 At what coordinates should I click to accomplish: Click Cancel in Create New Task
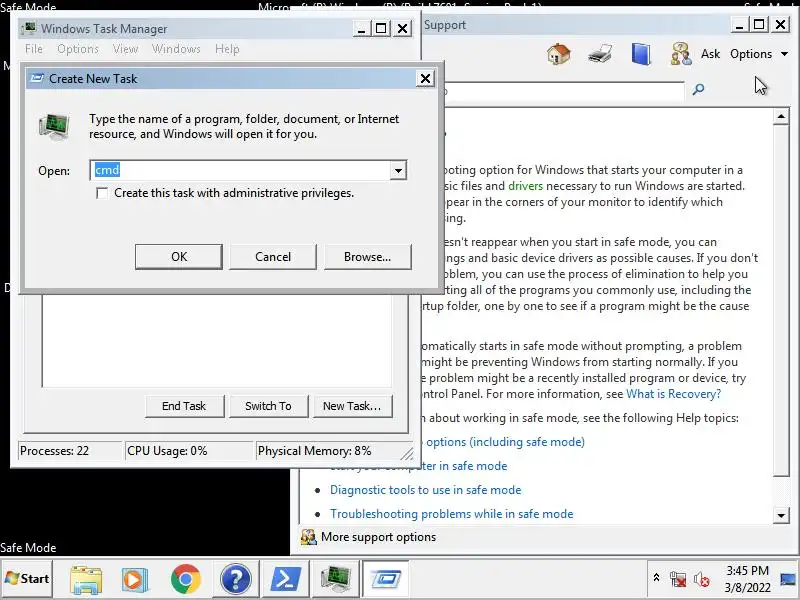pos(273,257)
